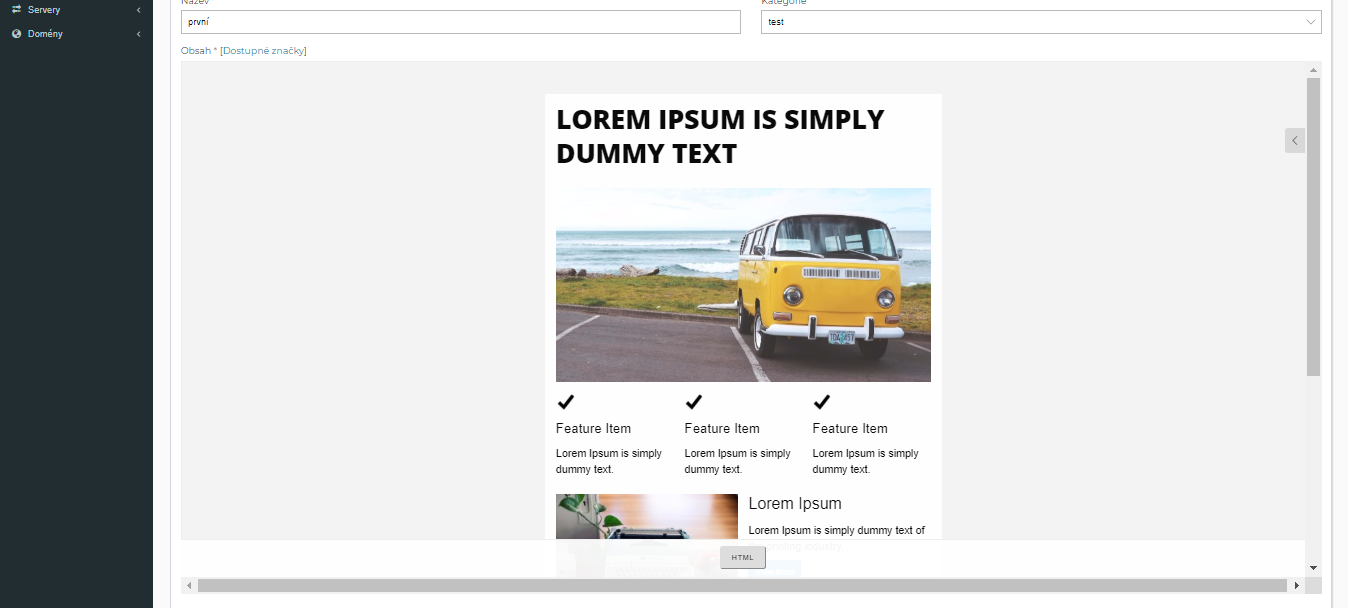Viewport: 1348px width, 608px height.
Task: Click the third Feature Item checkmark icon
Action: tap(822, 402)
